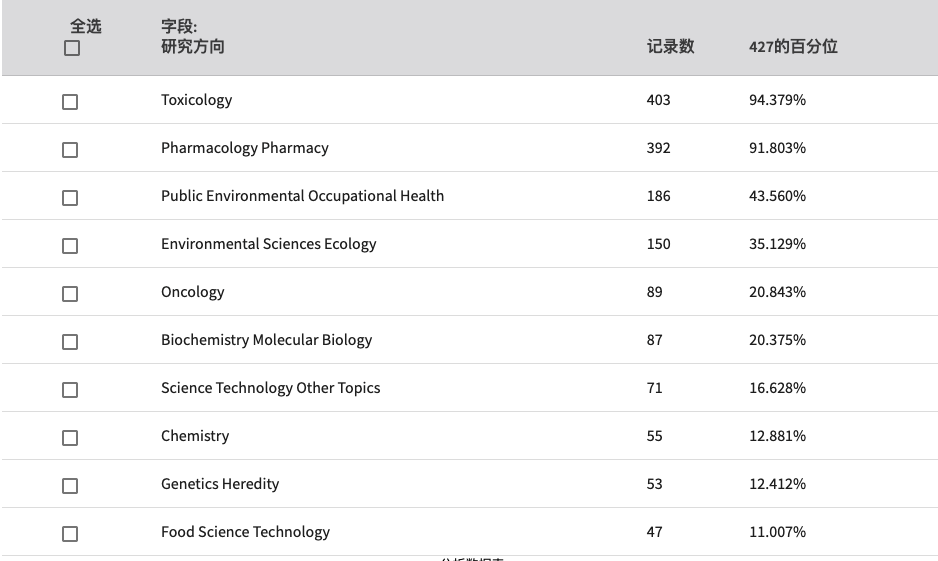Image resolution: width=938 pixels, height=561 pixels.
Task: Click the 记录数 column header
Action: (x=670, y=47)
